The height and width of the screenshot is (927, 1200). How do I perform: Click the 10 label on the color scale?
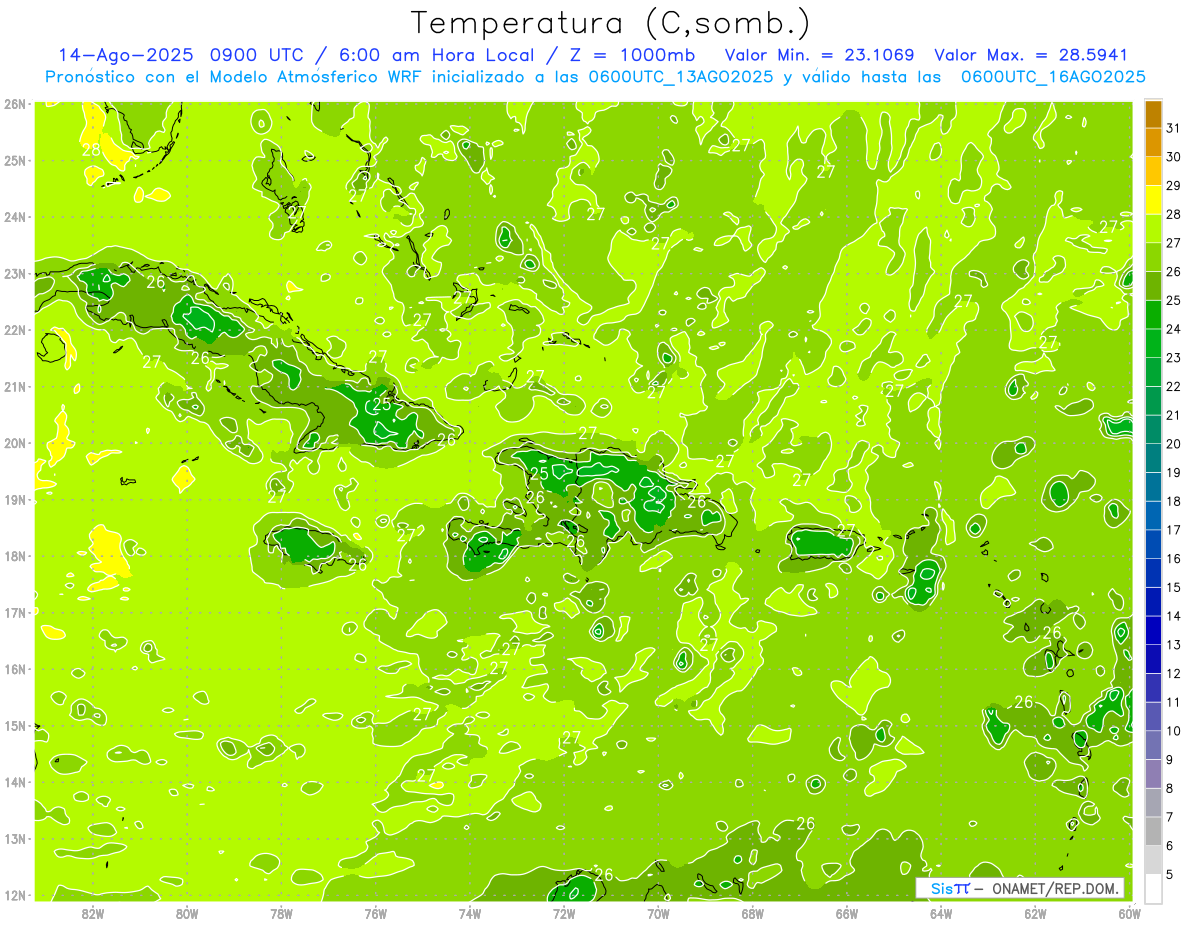point(1174,731)
